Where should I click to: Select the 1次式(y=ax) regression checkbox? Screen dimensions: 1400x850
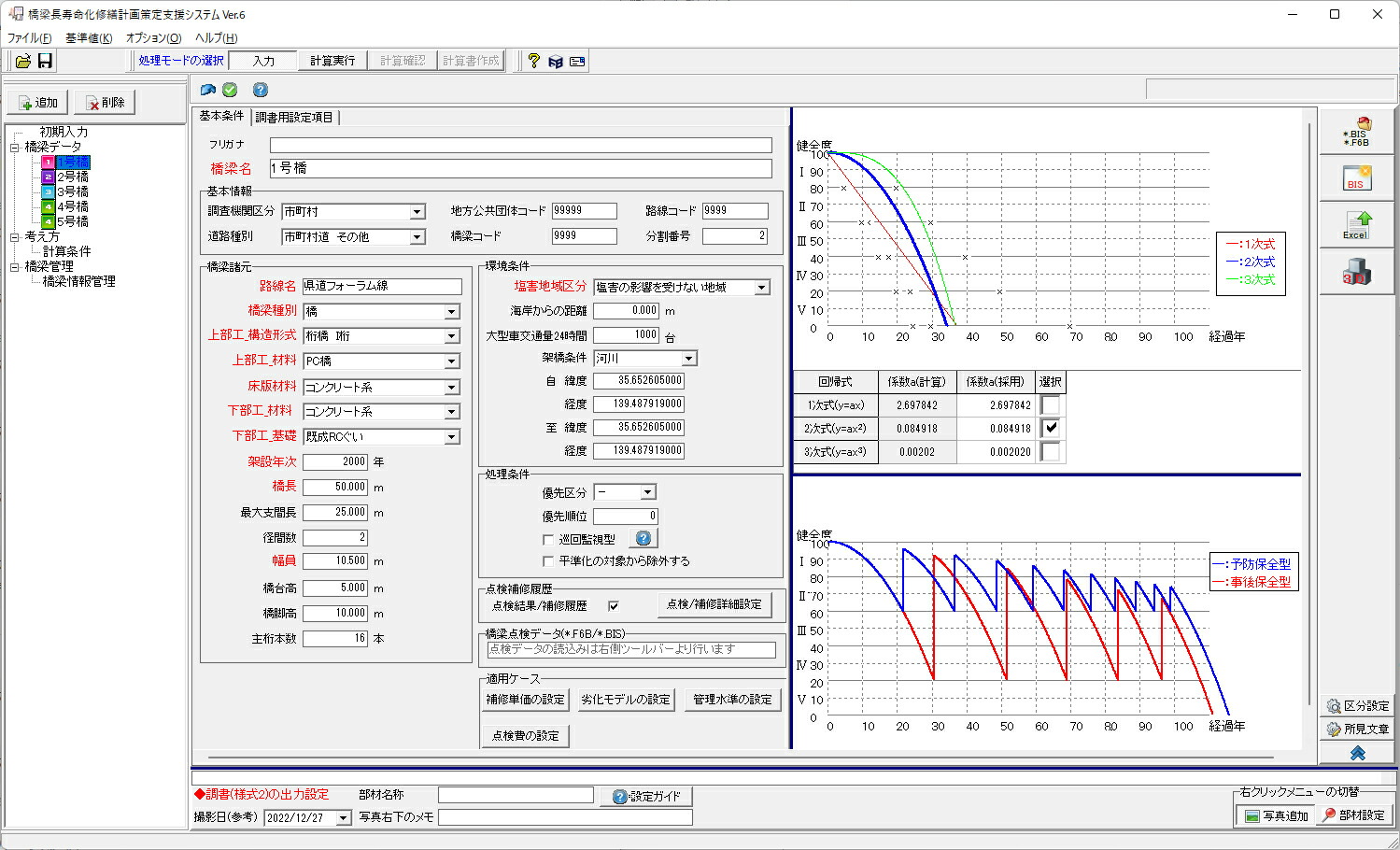1051,404
